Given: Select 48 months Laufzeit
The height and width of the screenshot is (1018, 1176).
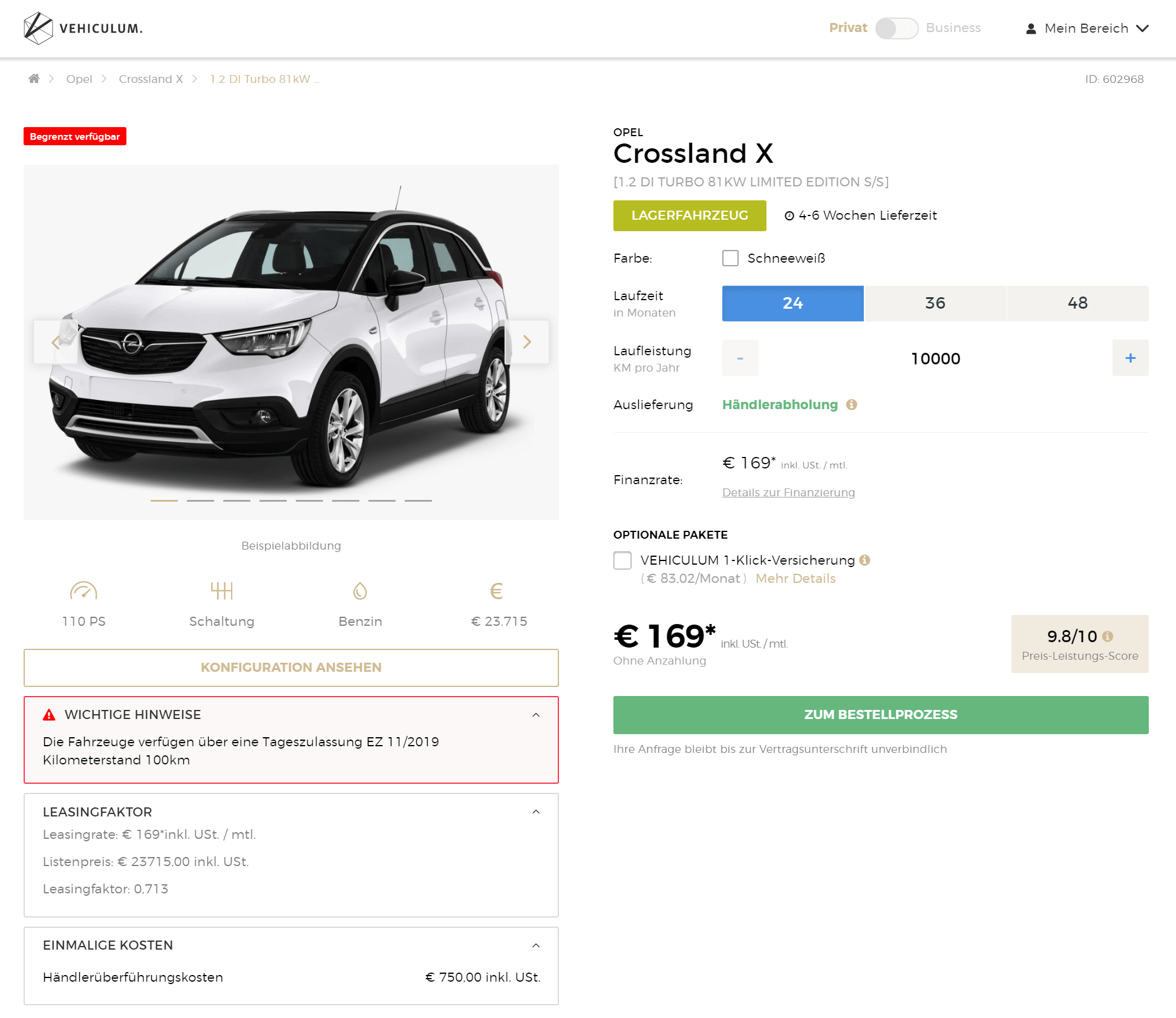Looking at the screenshot, I should click(1078, 303).
